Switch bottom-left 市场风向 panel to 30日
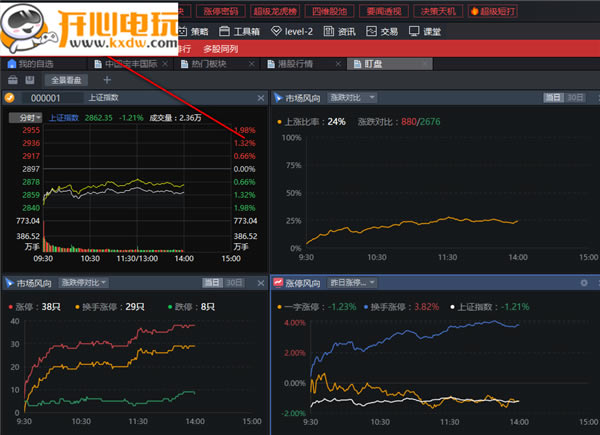This screenshot has width=600, height=435. pyautogui.click(x=234, y=283)
